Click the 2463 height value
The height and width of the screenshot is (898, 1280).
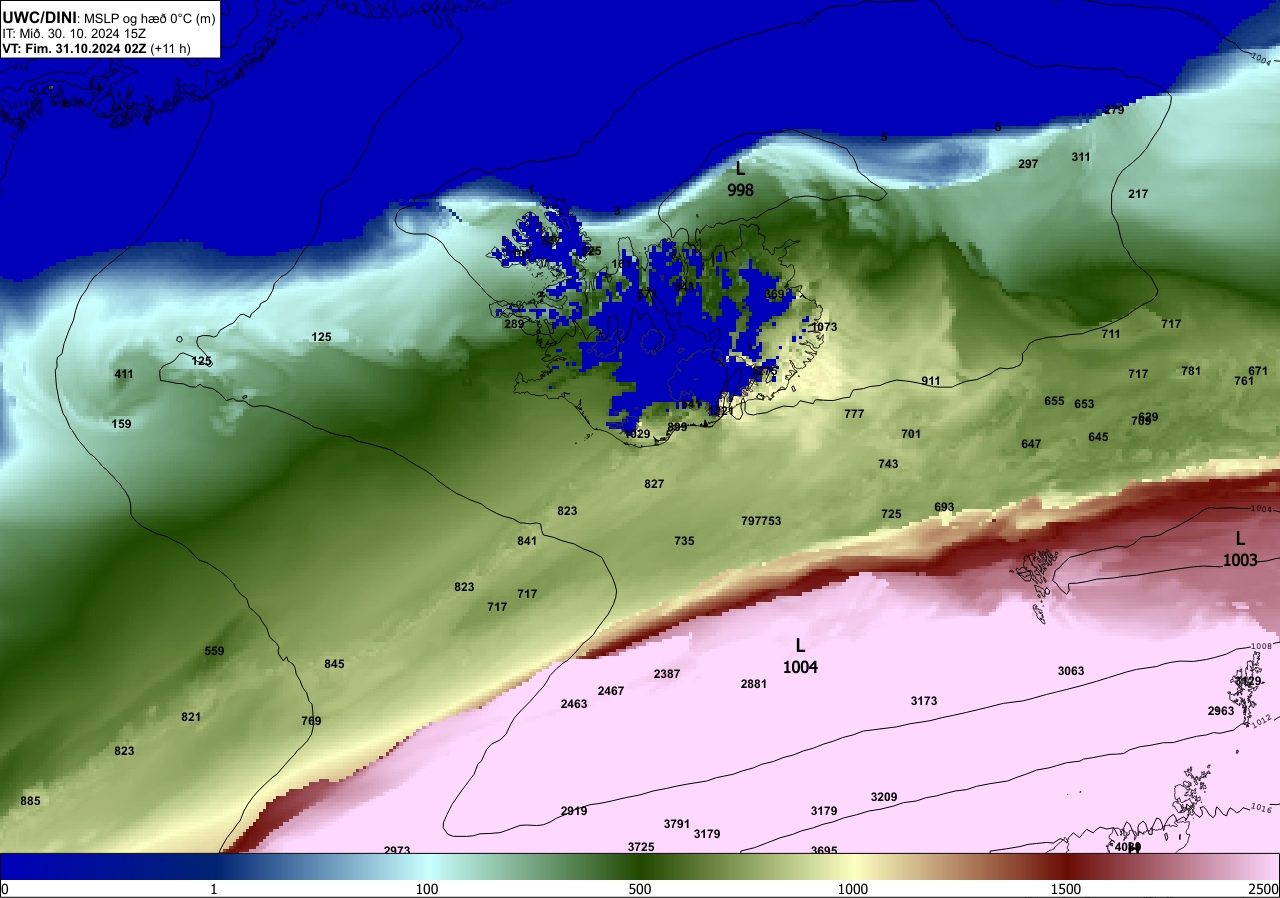coord(574,704)
